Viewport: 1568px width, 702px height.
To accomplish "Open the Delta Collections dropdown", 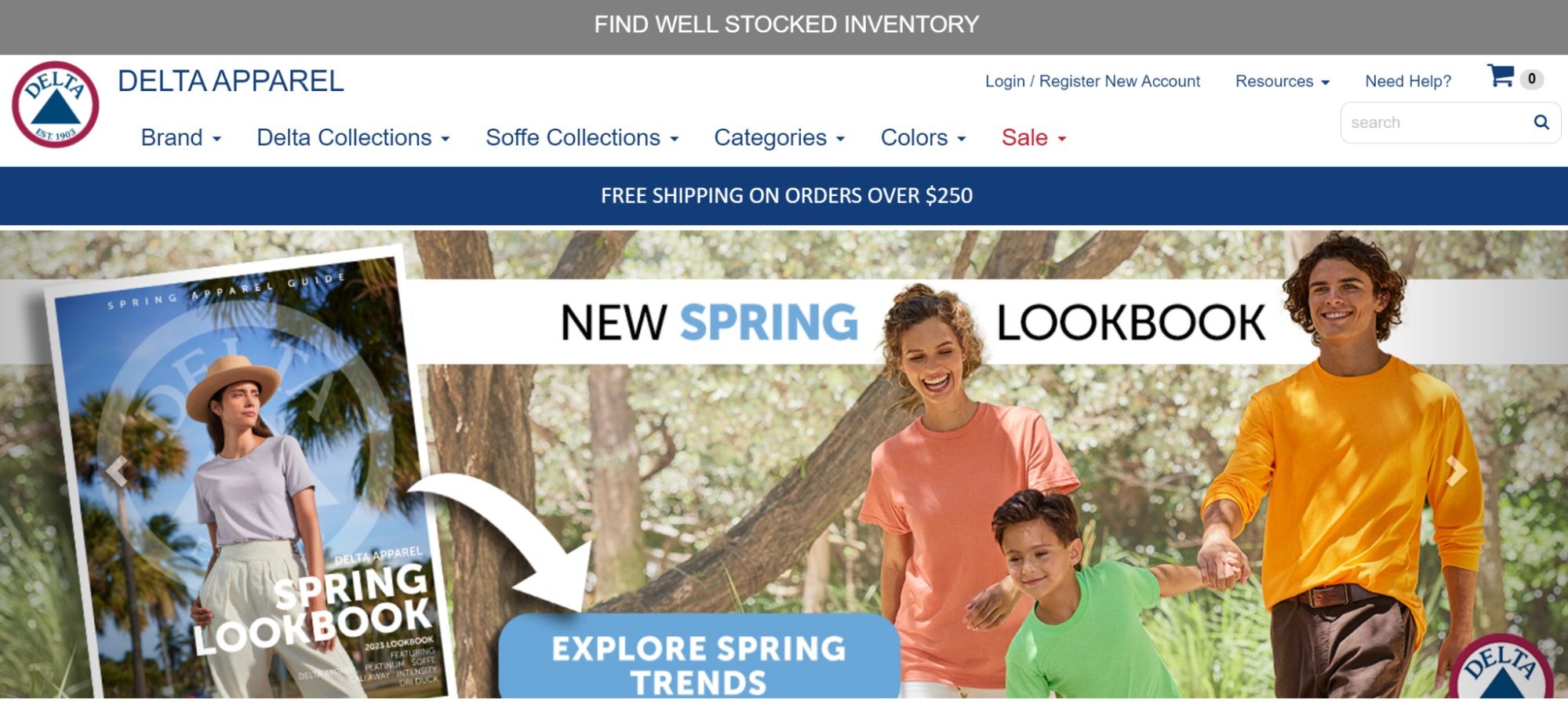I will (x=353, y=138).
